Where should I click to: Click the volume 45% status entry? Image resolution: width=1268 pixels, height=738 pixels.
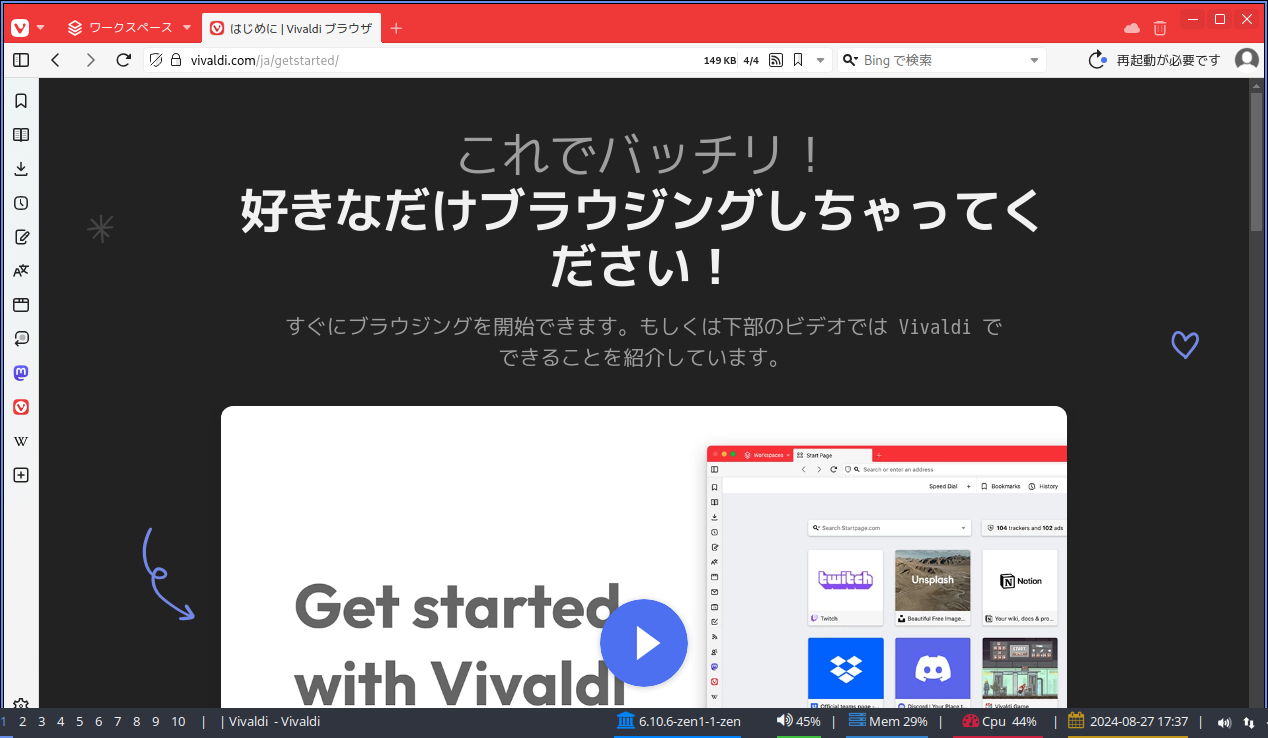[799, 722]
